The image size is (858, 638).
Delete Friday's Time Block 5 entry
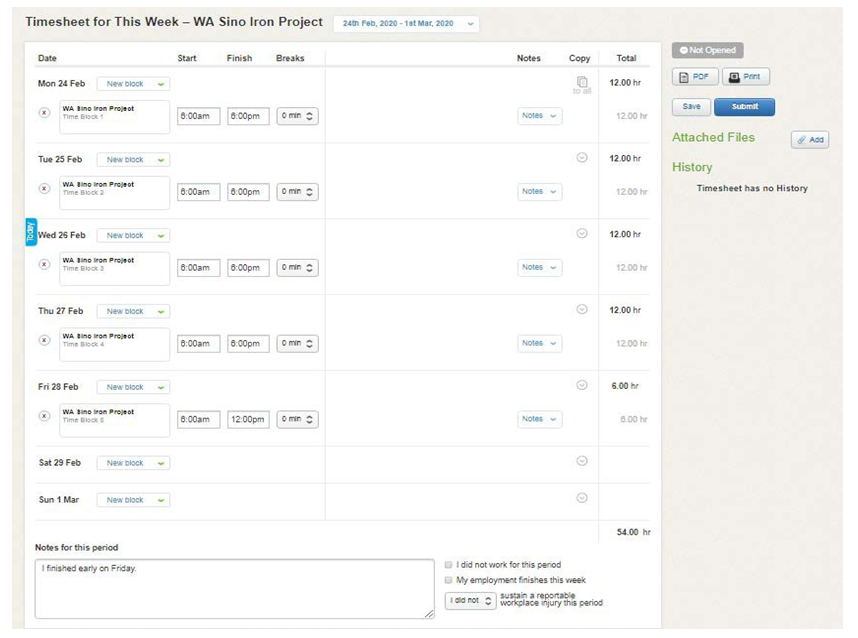44,416
